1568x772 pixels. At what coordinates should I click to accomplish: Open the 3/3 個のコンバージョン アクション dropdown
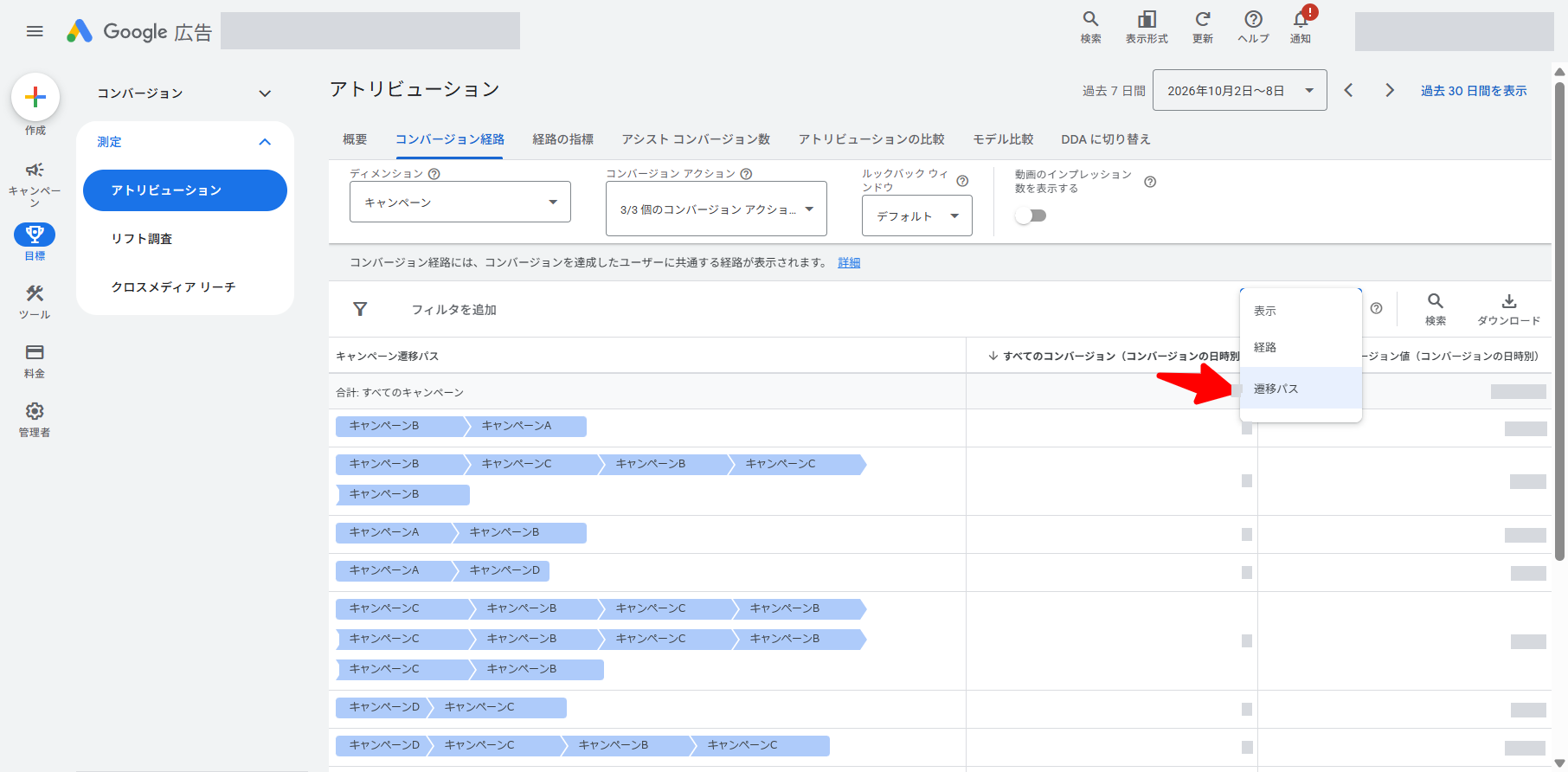(717, 209)
